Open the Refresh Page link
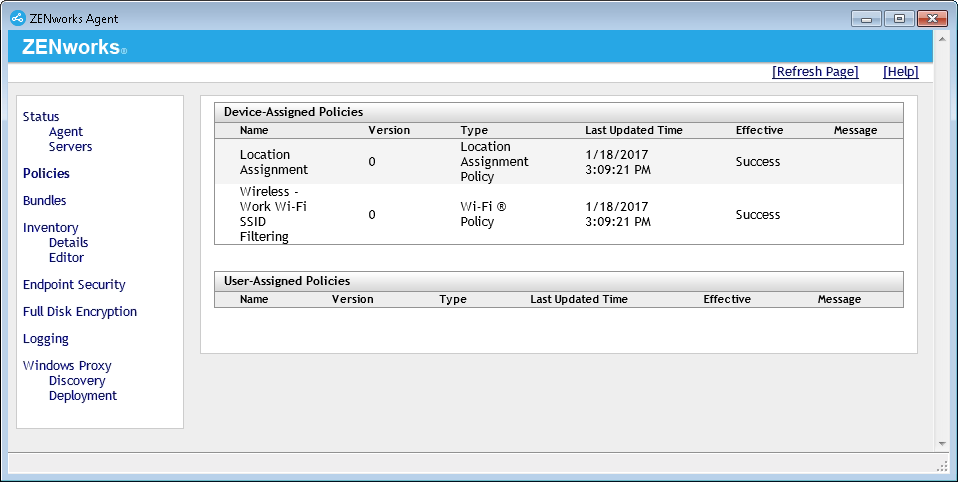The image size is (958, 482). click(815, 71)
